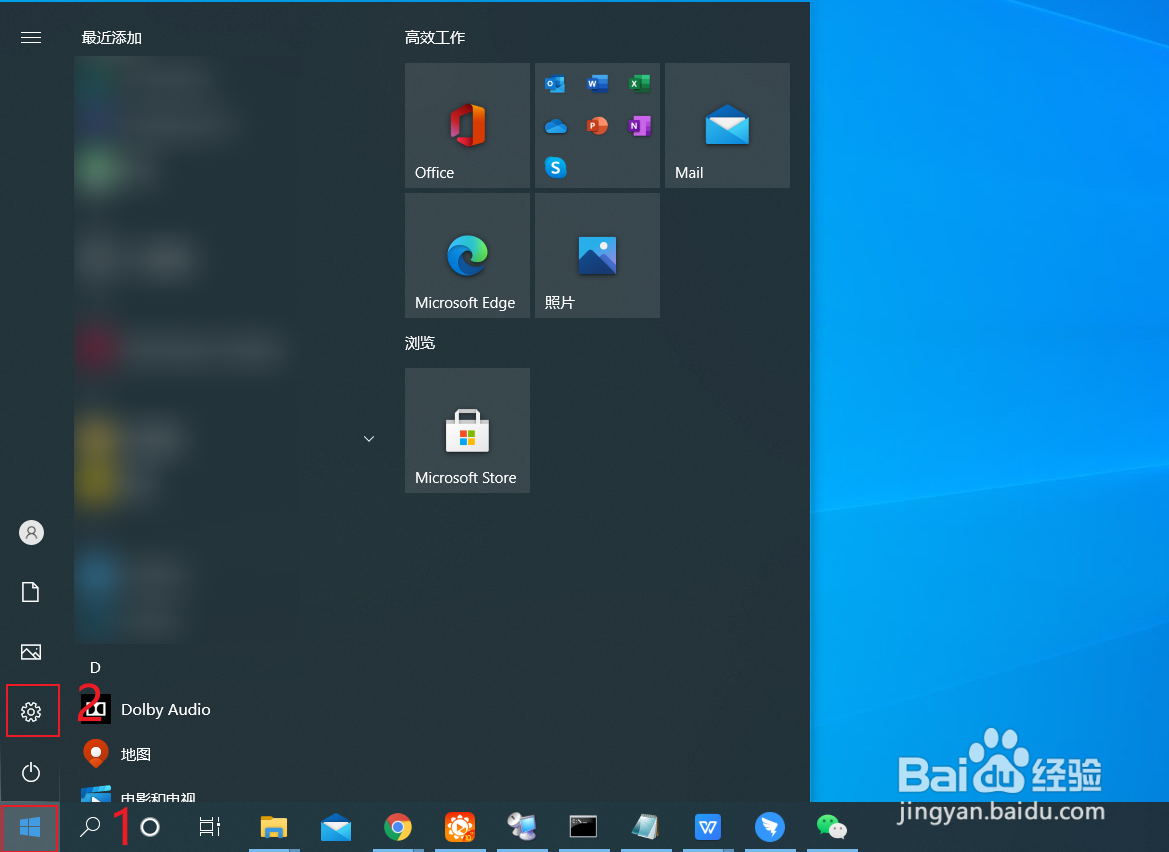This screenshot has width=1169, height=852.
Task: Open the Pictures folder sidebar icon
Action: click(31, 652)
